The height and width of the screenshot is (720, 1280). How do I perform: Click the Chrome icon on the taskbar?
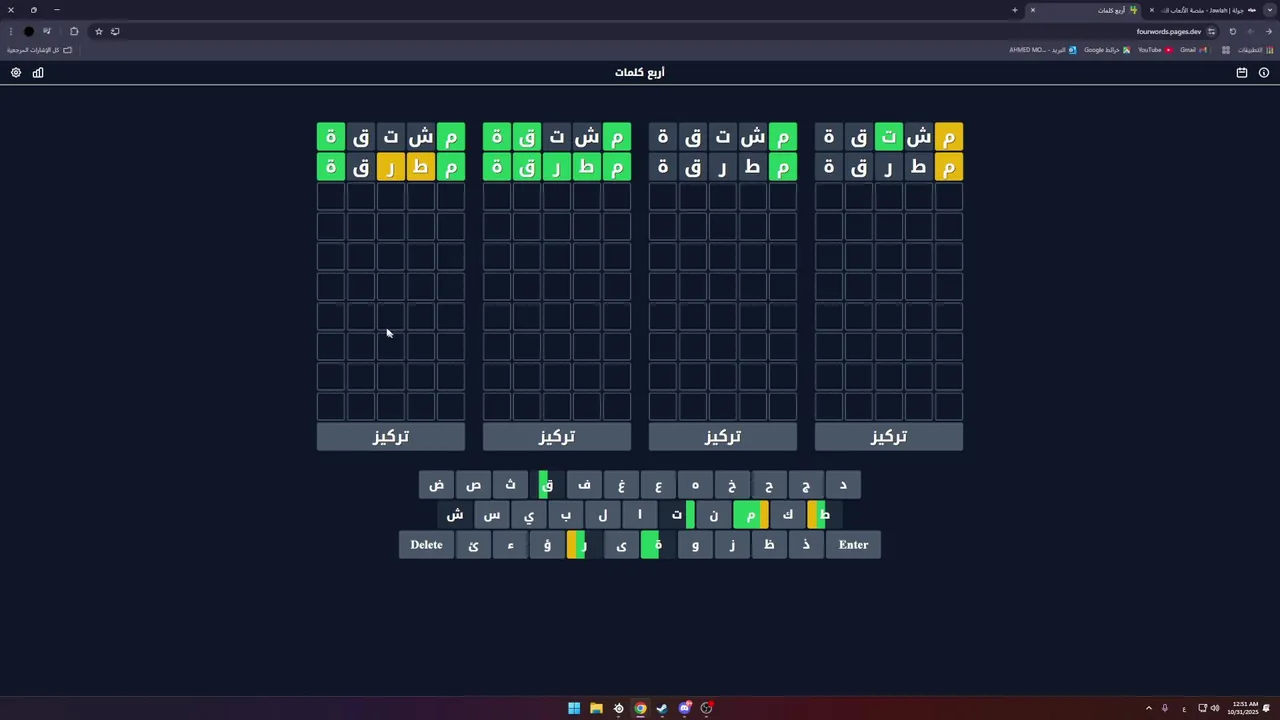click(640, 708)
